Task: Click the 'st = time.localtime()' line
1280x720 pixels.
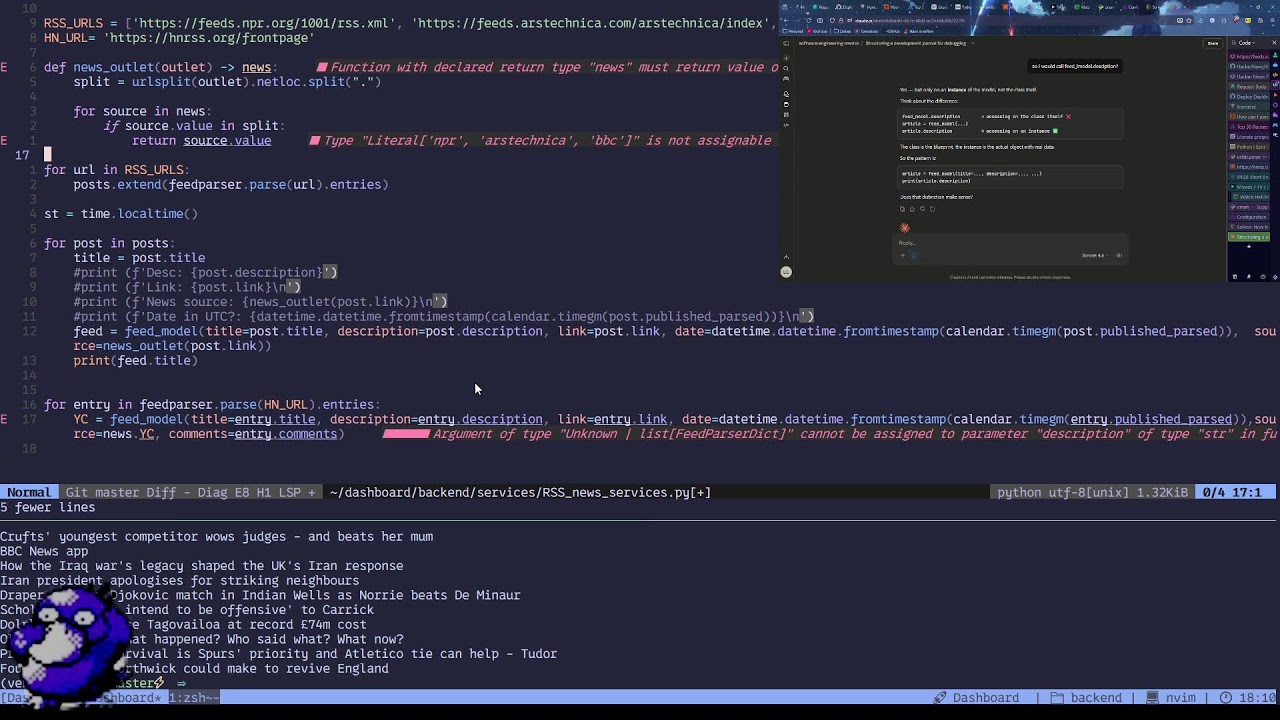Action: click(x=121, y=214)
